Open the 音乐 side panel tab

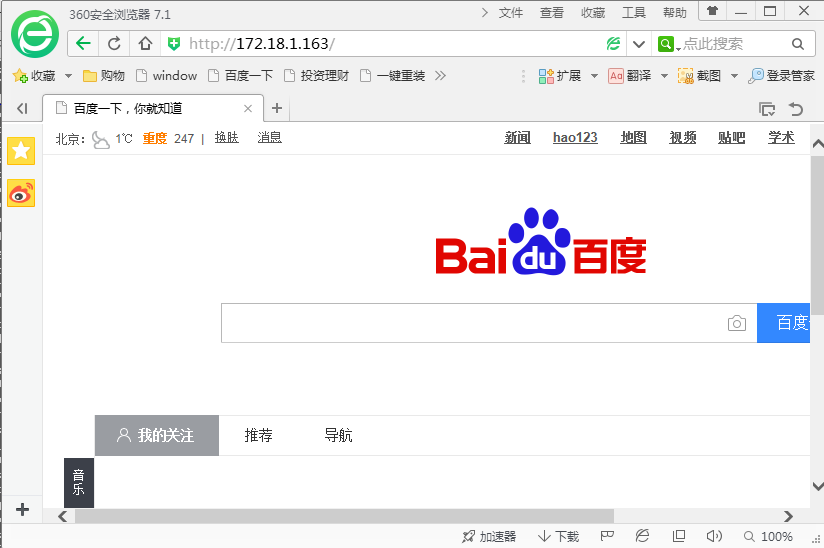79,483
